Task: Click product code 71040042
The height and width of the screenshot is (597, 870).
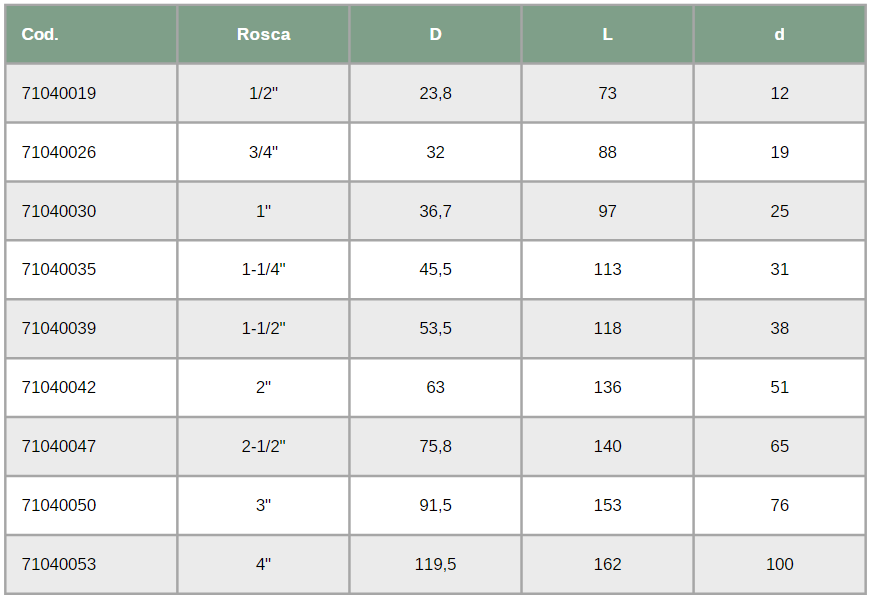Action: coord(59,387)
